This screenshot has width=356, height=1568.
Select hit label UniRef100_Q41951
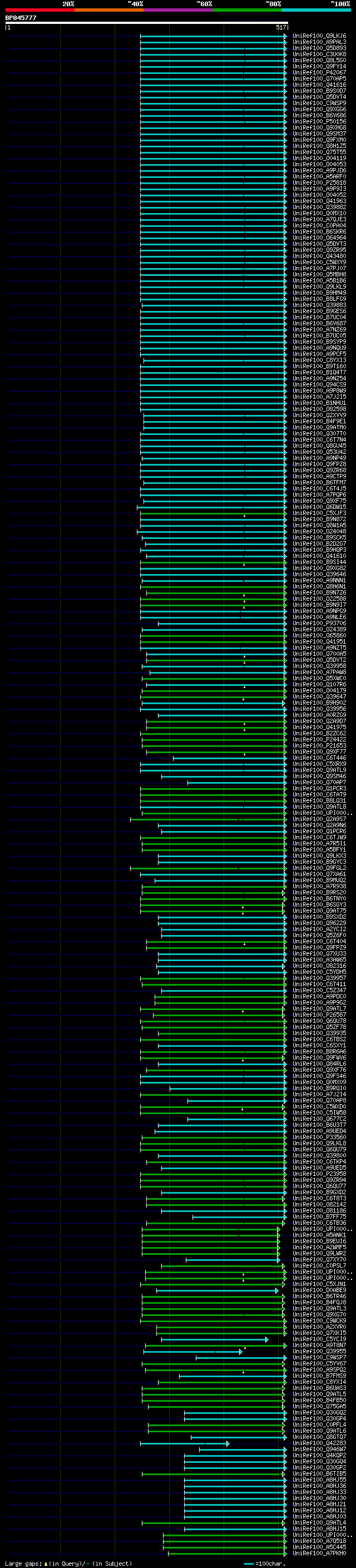point(319,641)
